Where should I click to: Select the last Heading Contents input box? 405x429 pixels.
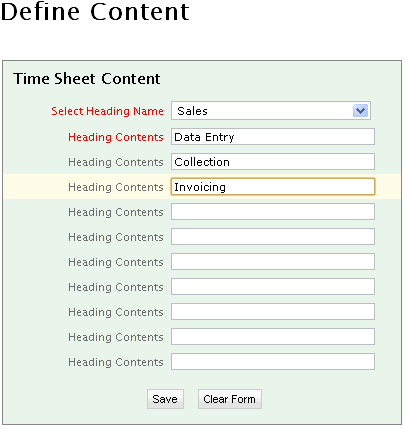(273, 362)
